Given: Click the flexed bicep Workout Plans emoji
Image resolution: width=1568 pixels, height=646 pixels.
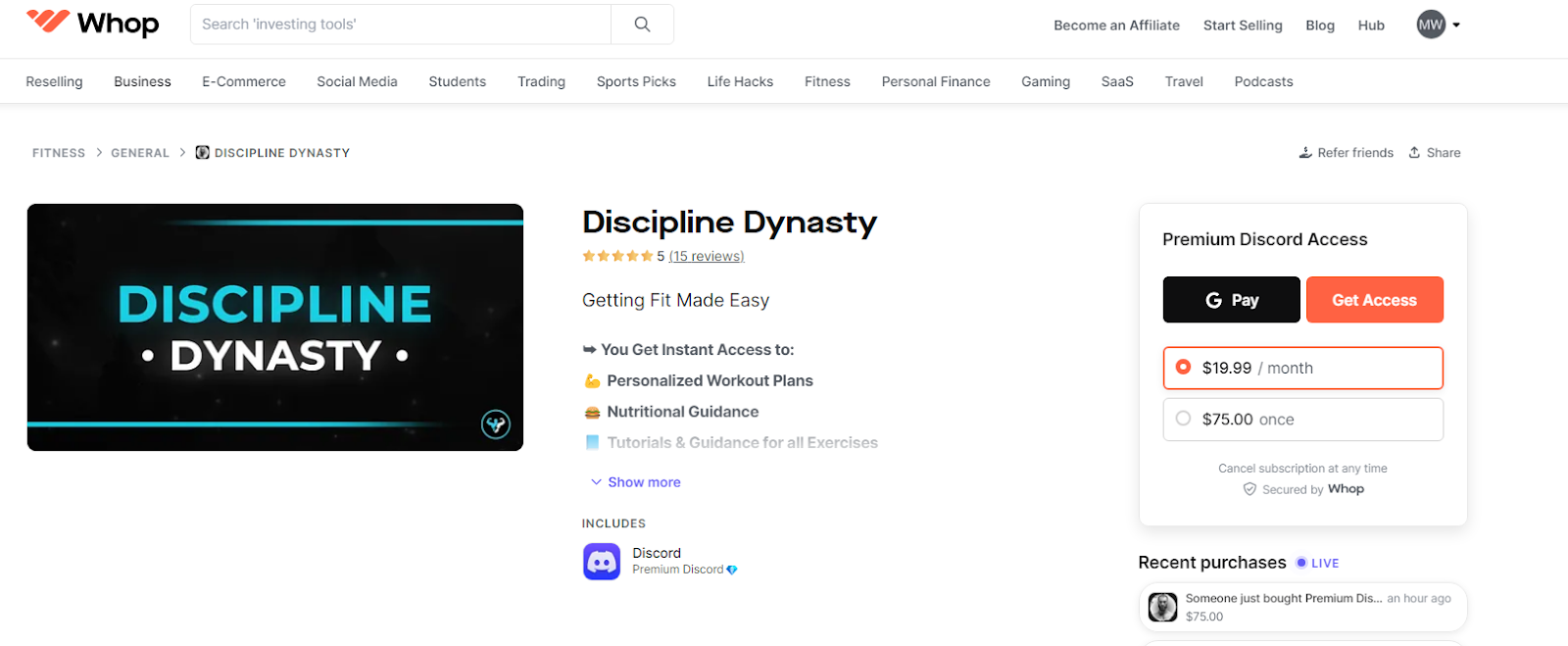Looking at the screenshot, I should tap(592, 381).
